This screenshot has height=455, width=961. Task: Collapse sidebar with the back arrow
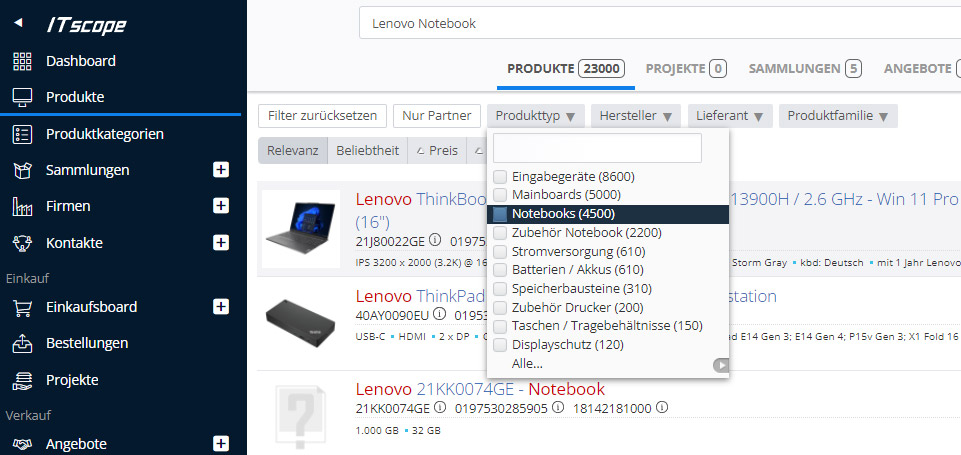pos(18,23)
